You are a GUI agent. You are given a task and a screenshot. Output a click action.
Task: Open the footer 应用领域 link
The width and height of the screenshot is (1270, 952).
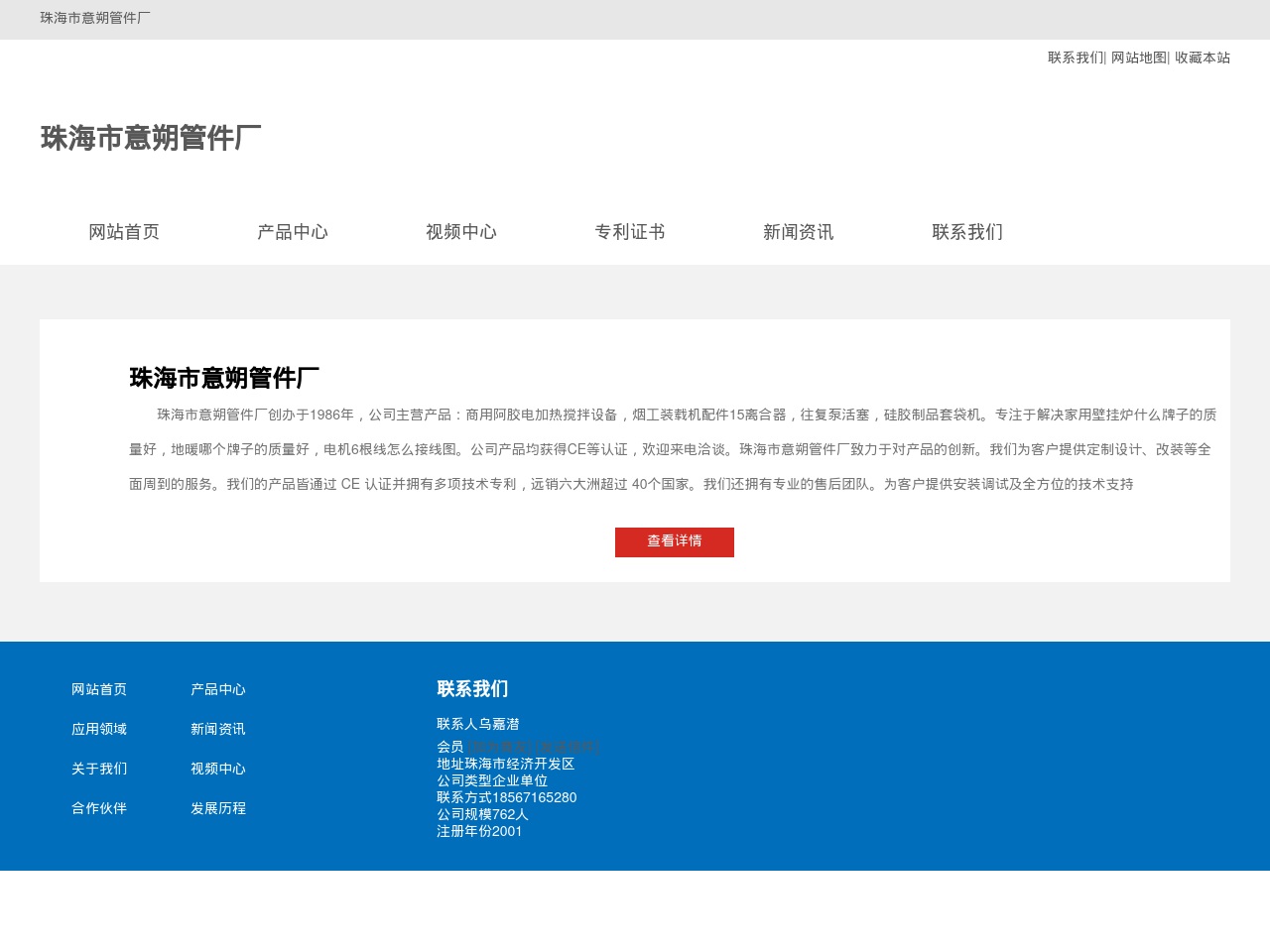coord(99,729)
